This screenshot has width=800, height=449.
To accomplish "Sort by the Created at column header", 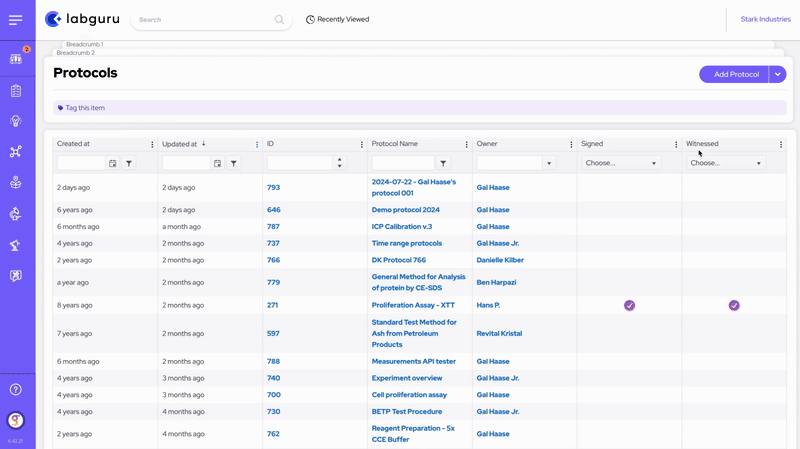I will [73, 144].
